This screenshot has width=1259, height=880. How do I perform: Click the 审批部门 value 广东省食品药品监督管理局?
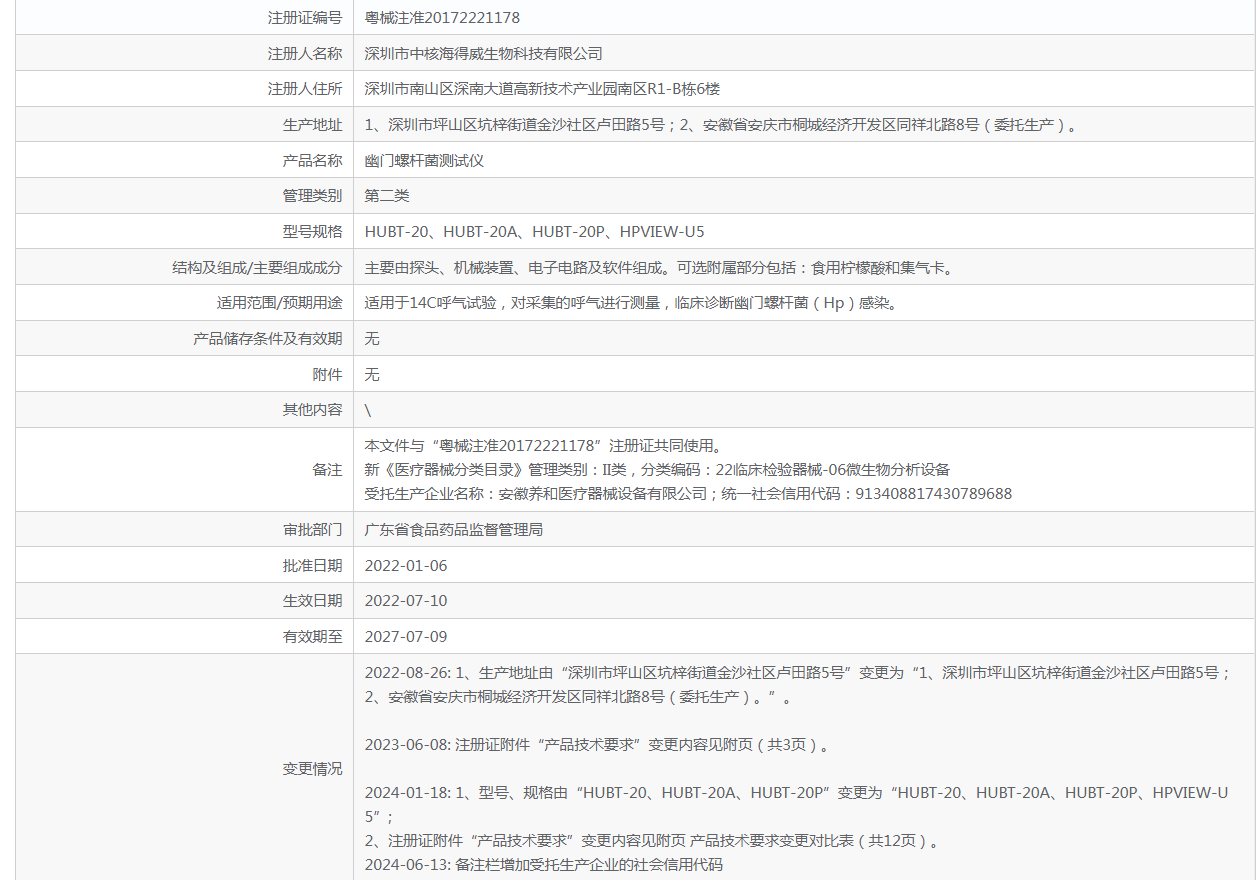[453, 530]
